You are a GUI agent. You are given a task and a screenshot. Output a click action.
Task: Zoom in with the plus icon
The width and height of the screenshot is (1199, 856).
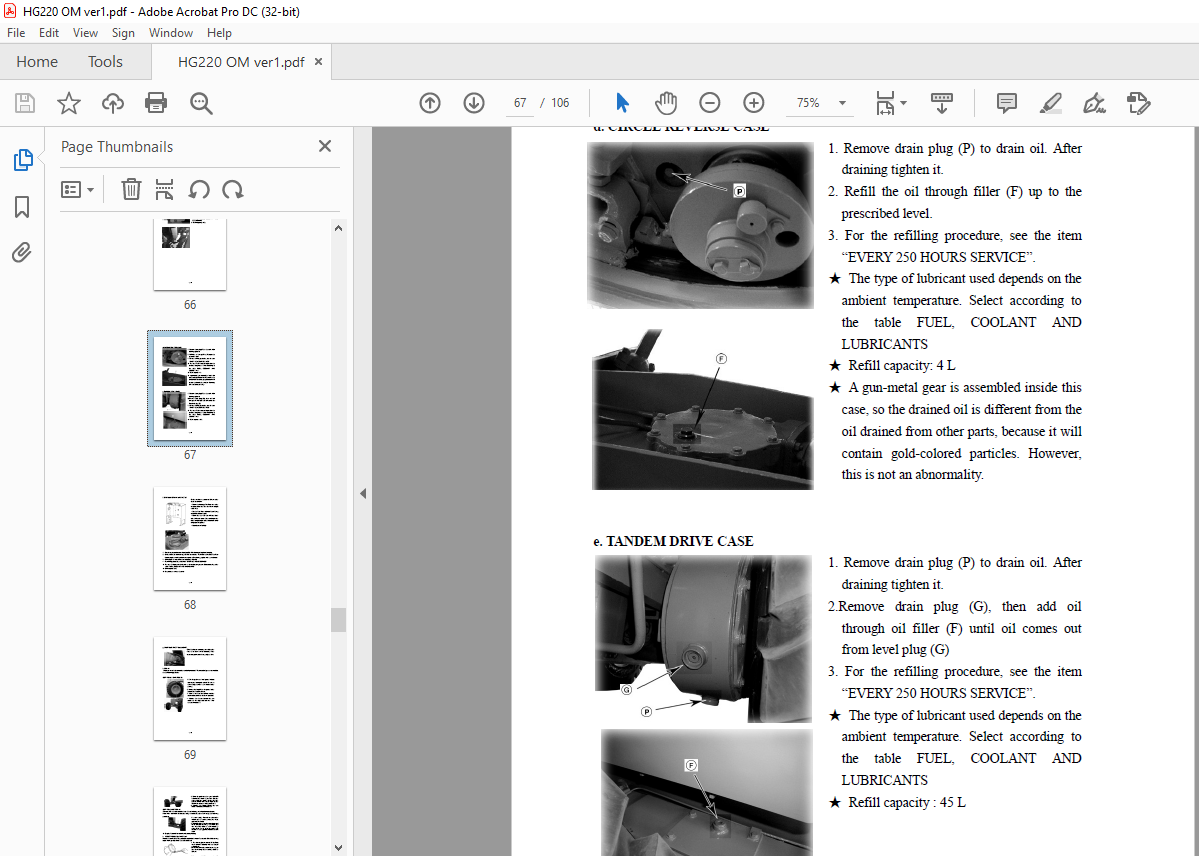coord(754,103)
